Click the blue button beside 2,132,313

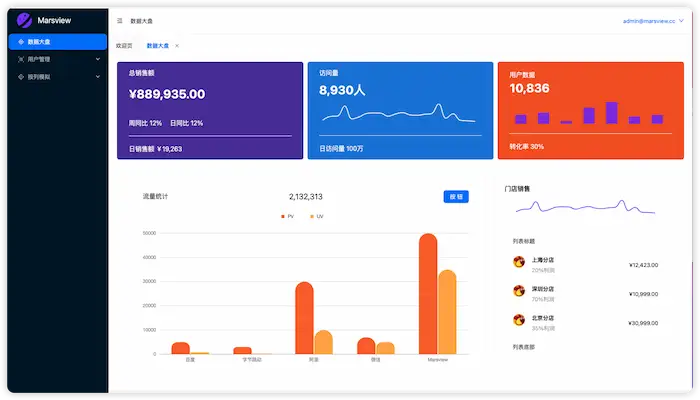(x=456, y=196)
